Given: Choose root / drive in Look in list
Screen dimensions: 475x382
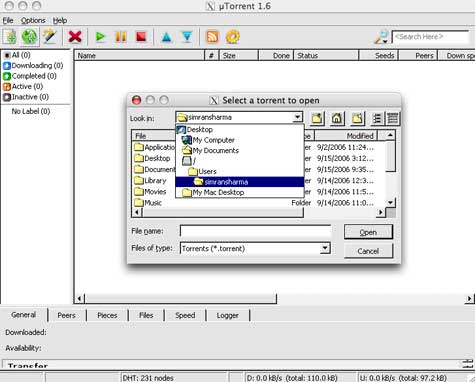Looking at the screenshot, I should [x=240, y=161].
